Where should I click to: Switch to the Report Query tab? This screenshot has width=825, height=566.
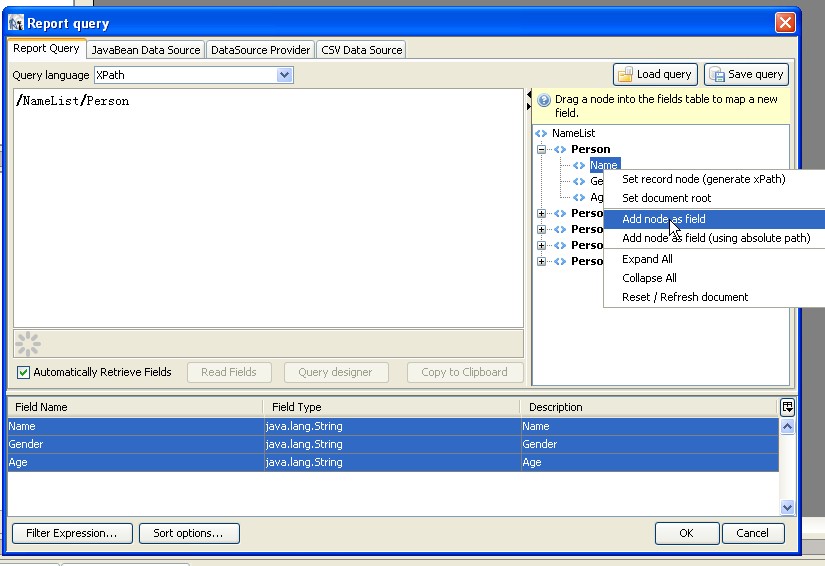pyautogui.click(x=46, y=48)
